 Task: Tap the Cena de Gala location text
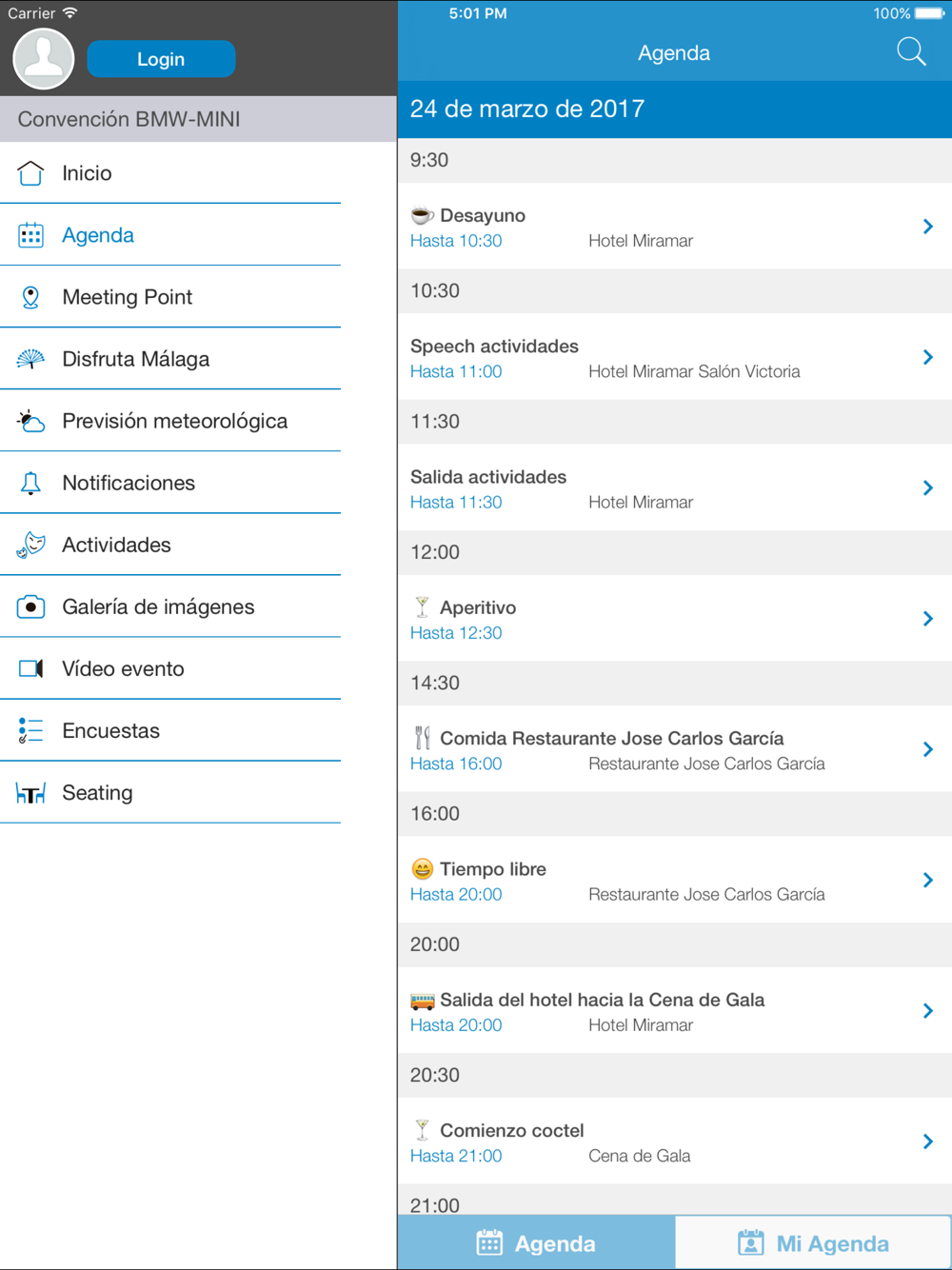click(640, 1156)
